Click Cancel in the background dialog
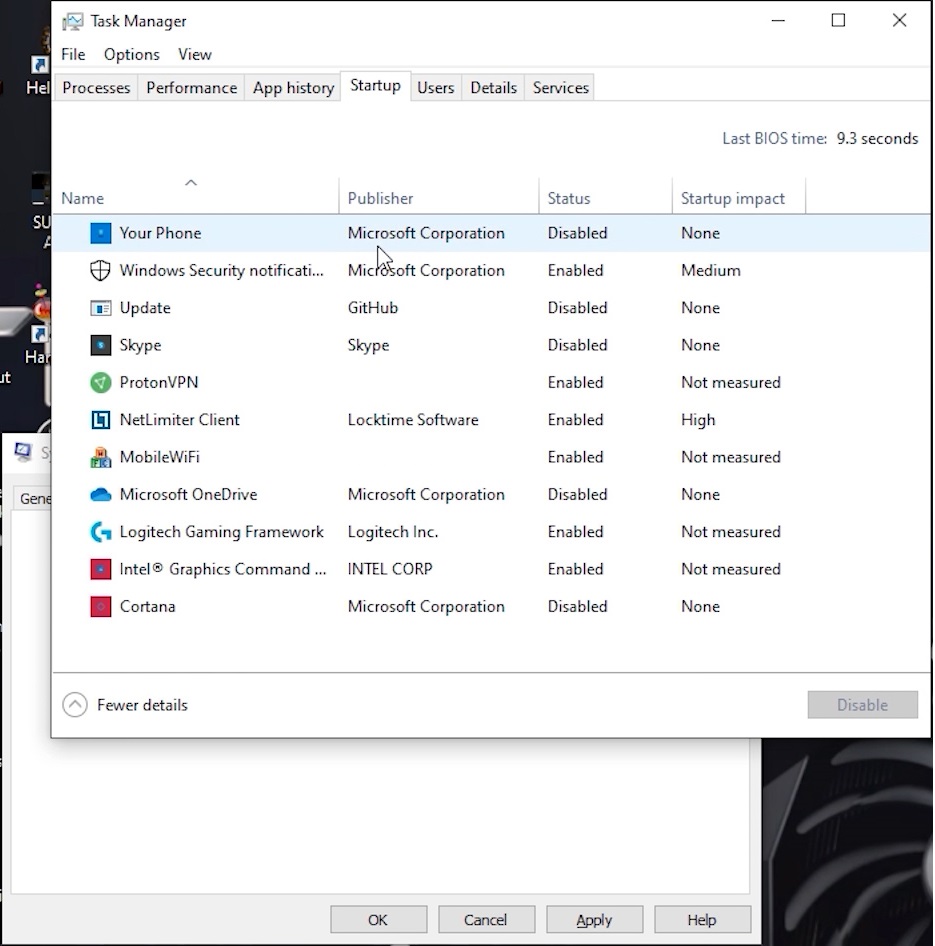 pyautogui.click(x=486, y=920)
